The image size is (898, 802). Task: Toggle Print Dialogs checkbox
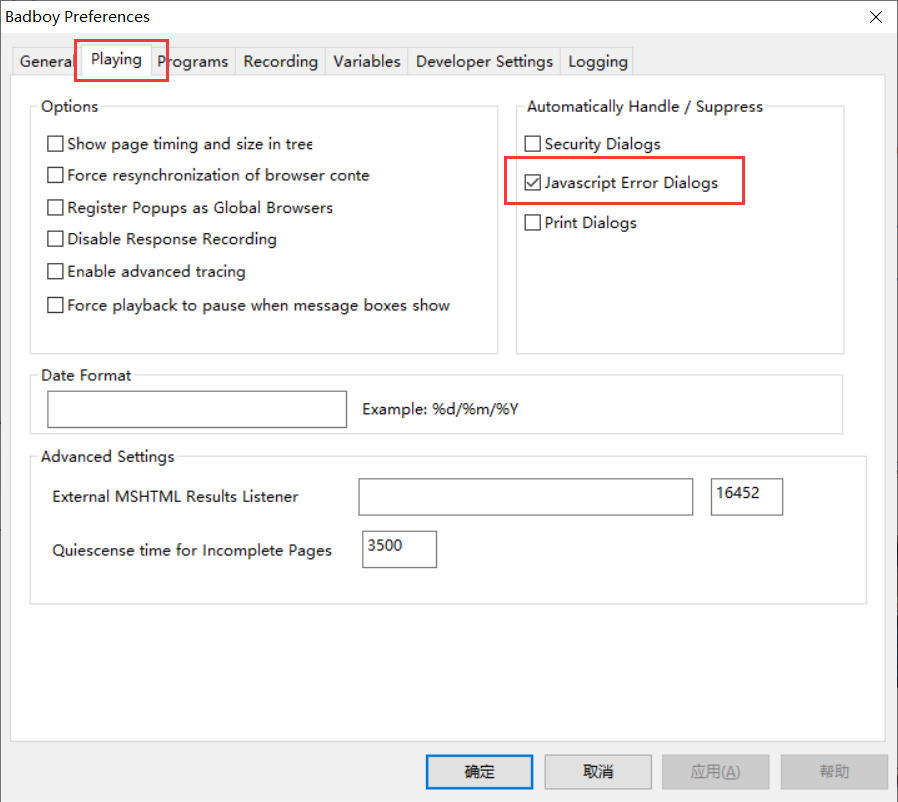click(533, 222)
